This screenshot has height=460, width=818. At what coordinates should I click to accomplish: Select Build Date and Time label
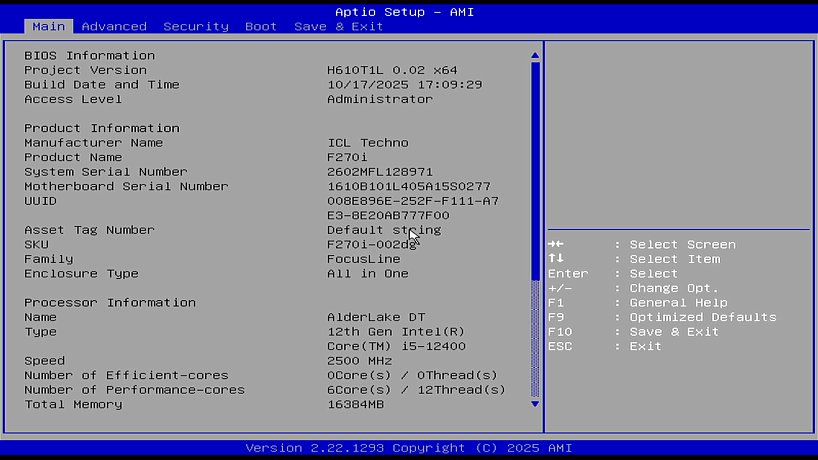(x=102, y=84)
